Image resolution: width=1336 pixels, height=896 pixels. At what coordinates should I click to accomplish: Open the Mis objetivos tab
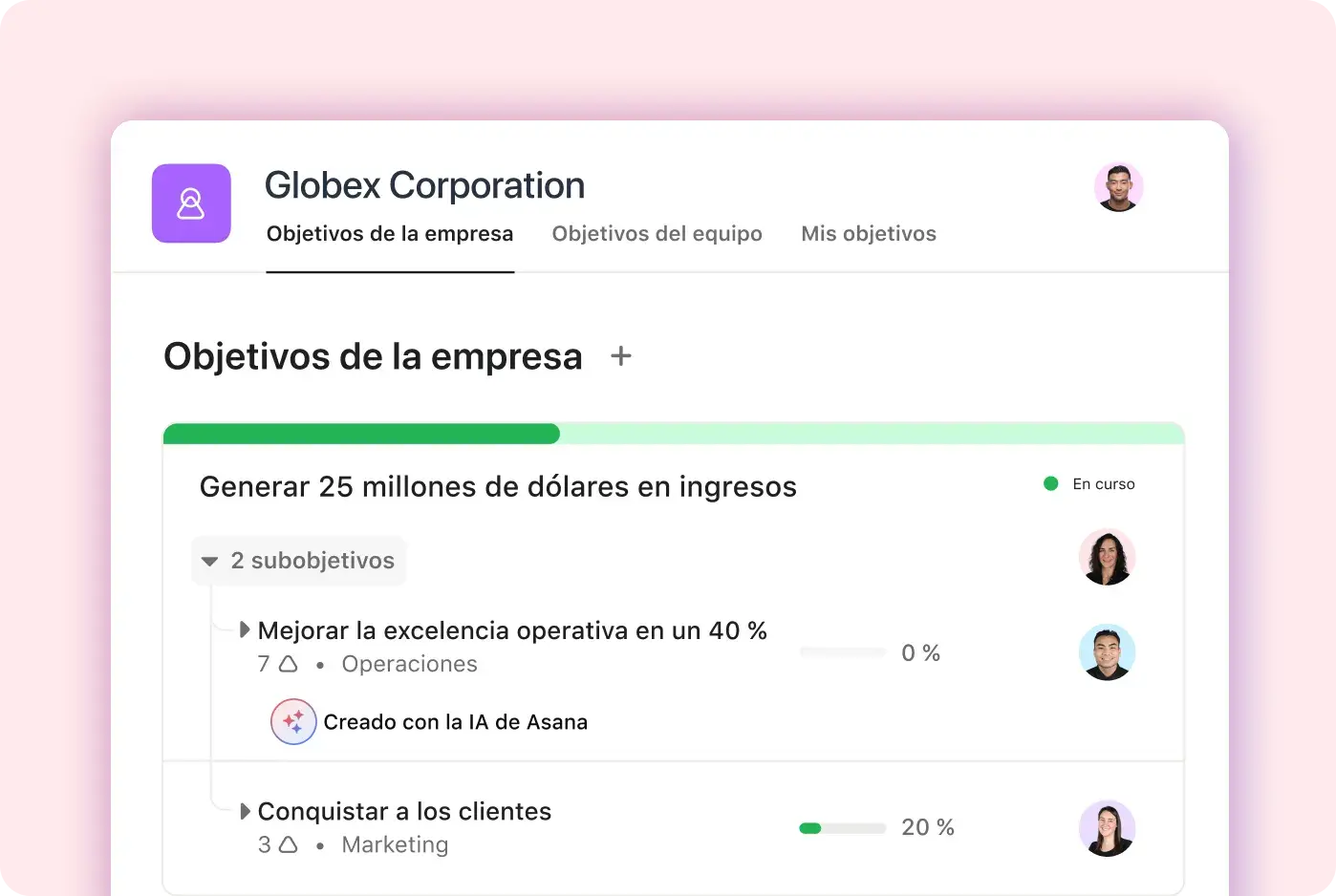[869, 234]
